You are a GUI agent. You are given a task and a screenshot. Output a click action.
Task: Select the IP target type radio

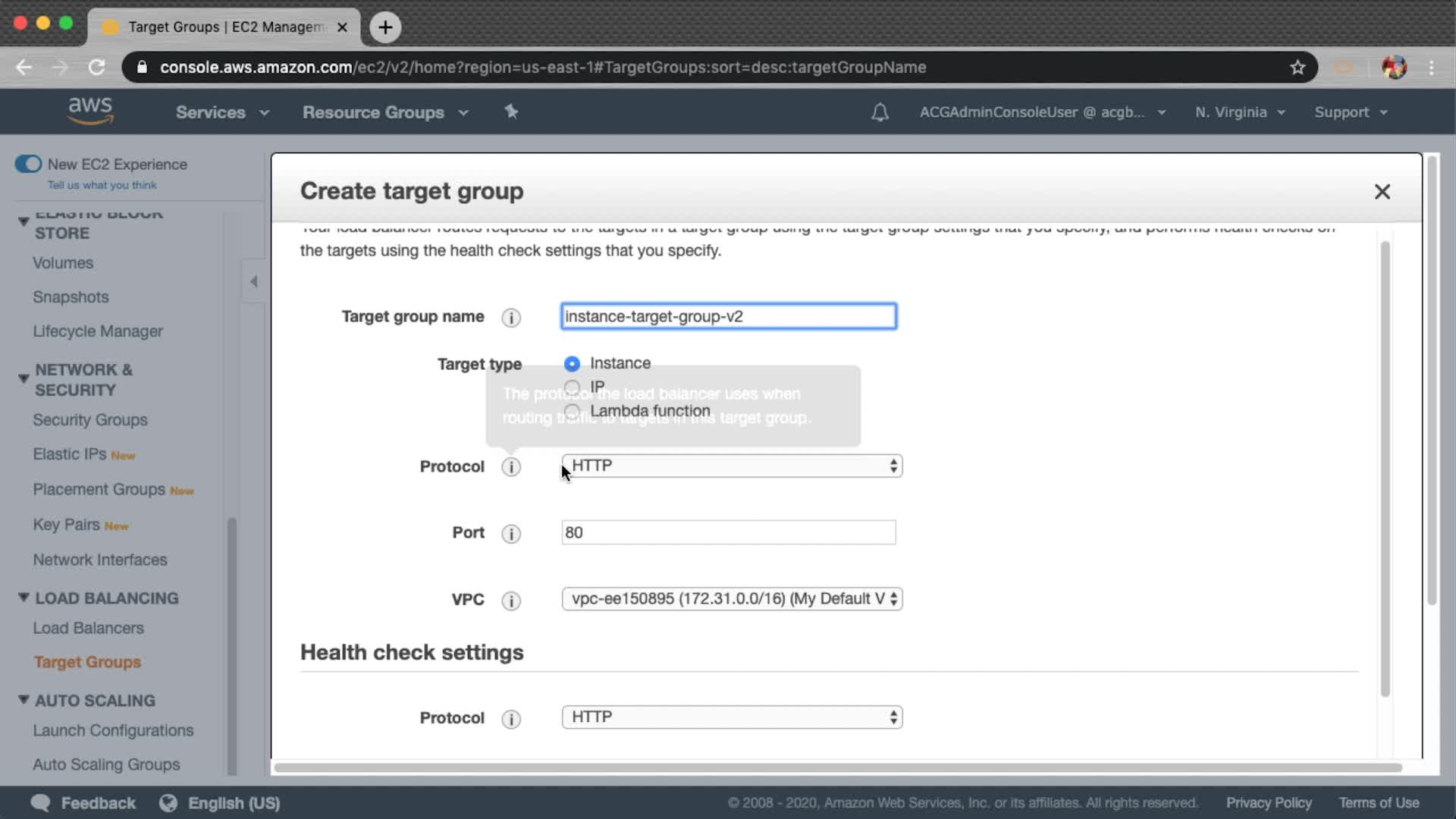pyautogui.click(x=572, y=388)
